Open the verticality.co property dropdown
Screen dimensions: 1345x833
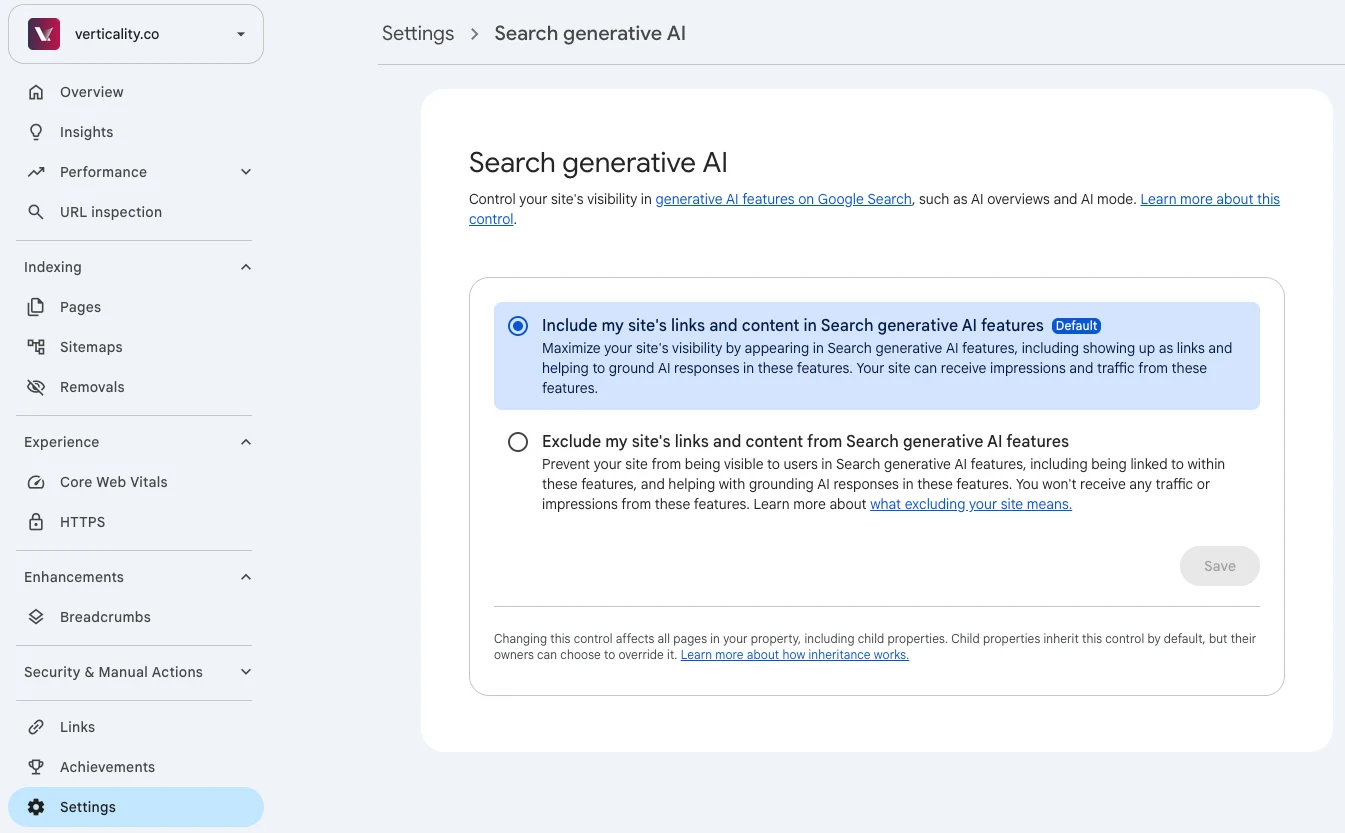(x=136, y=34)
